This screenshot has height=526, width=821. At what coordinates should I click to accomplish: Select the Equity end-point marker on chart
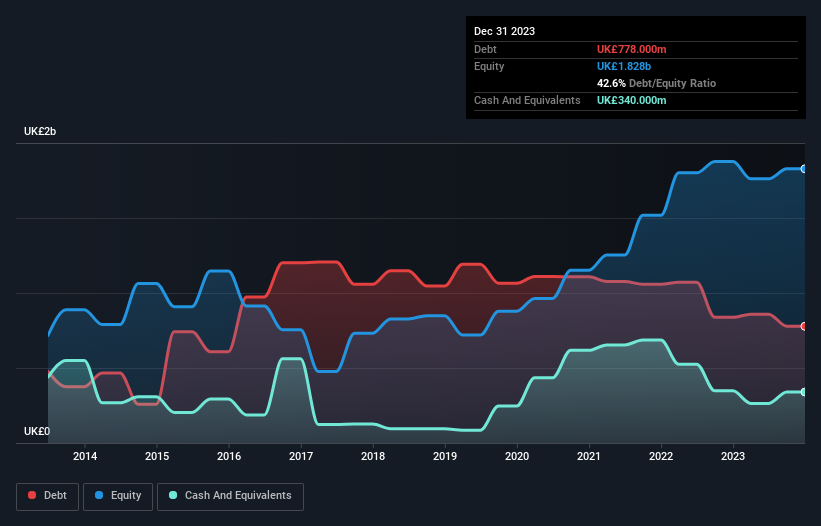pos(804,169)
